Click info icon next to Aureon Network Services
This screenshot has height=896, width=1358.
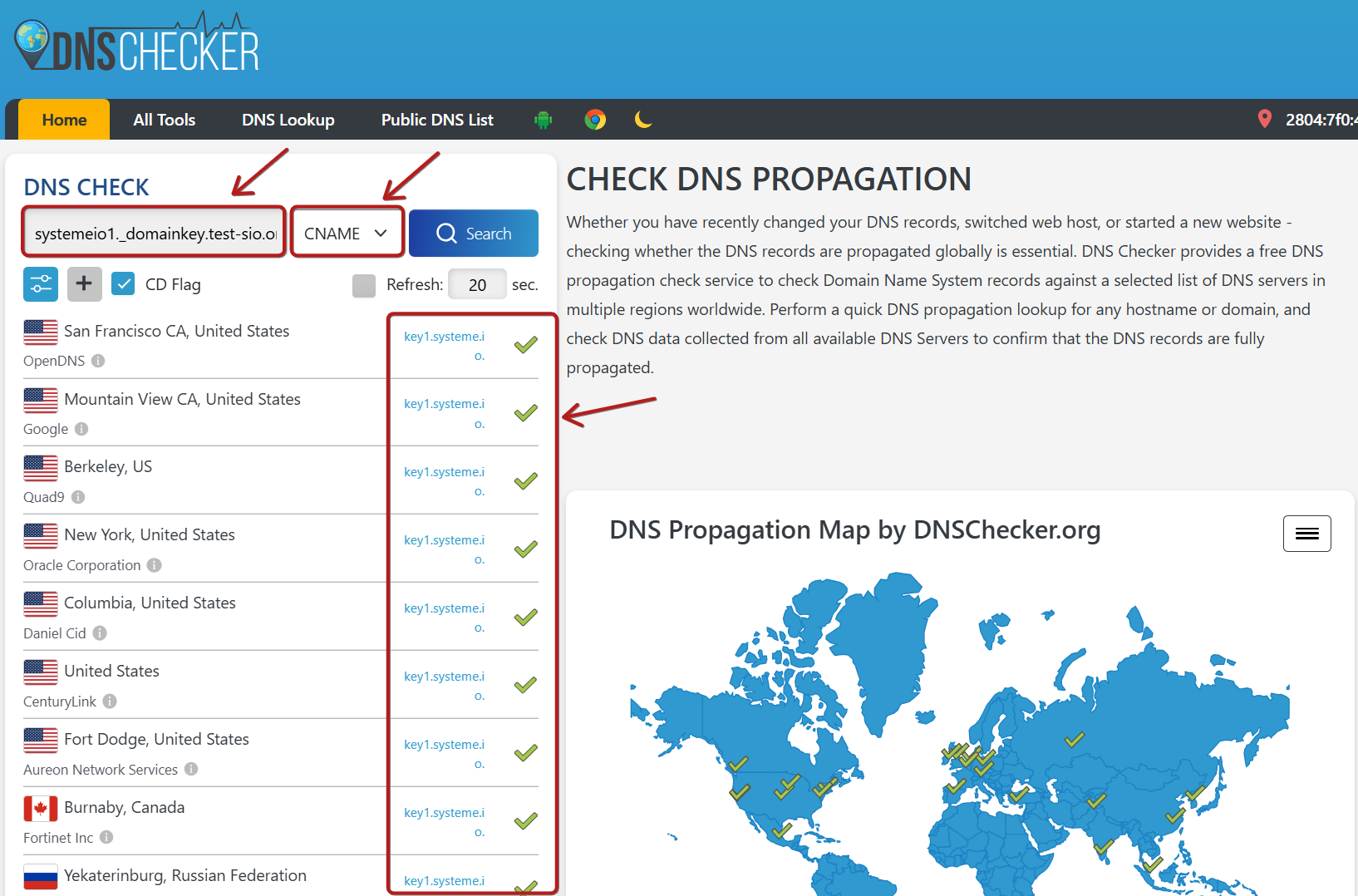point(191,770)
